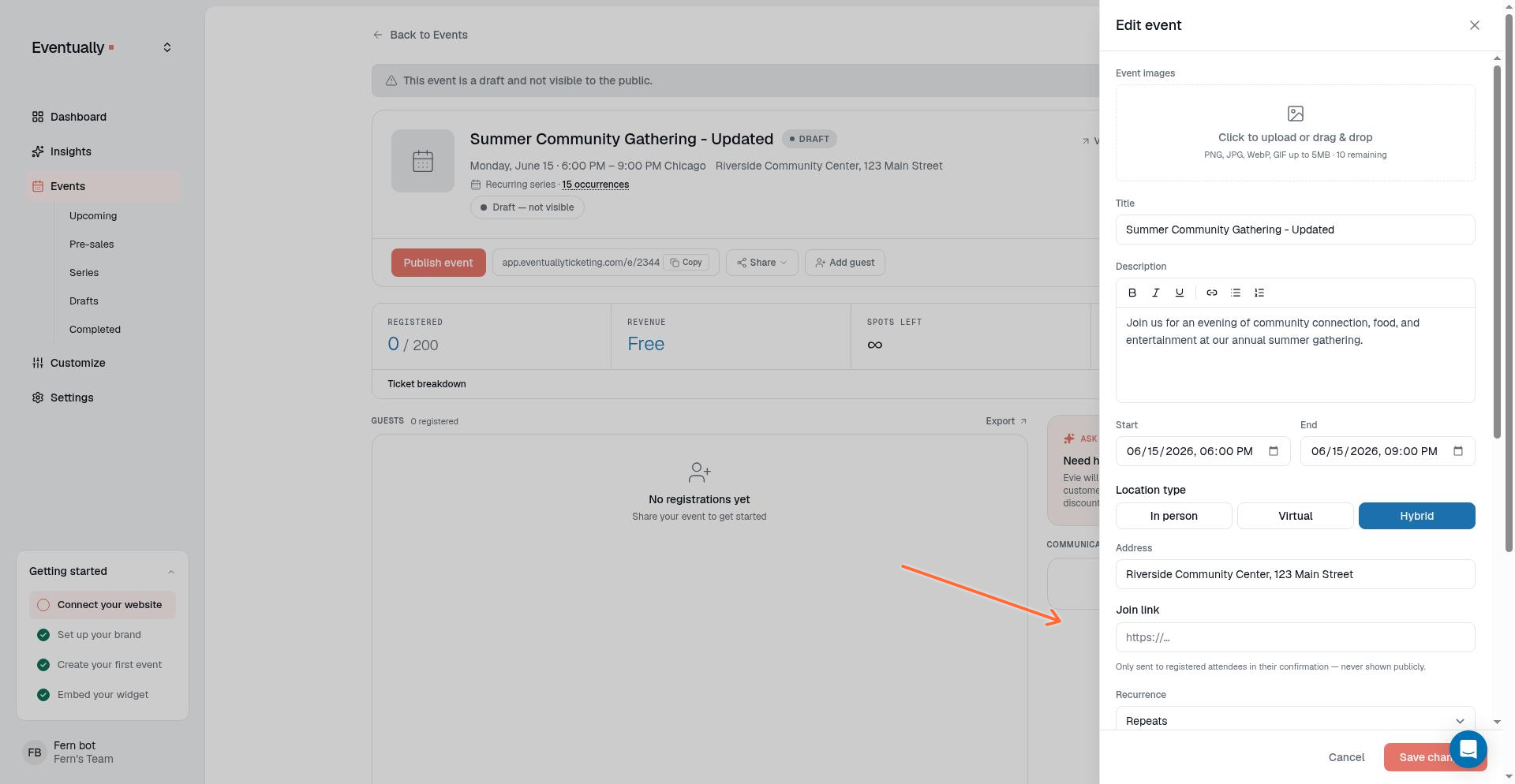Click the Title input field
The image size is (1515, 784).
pos(1295,230)
